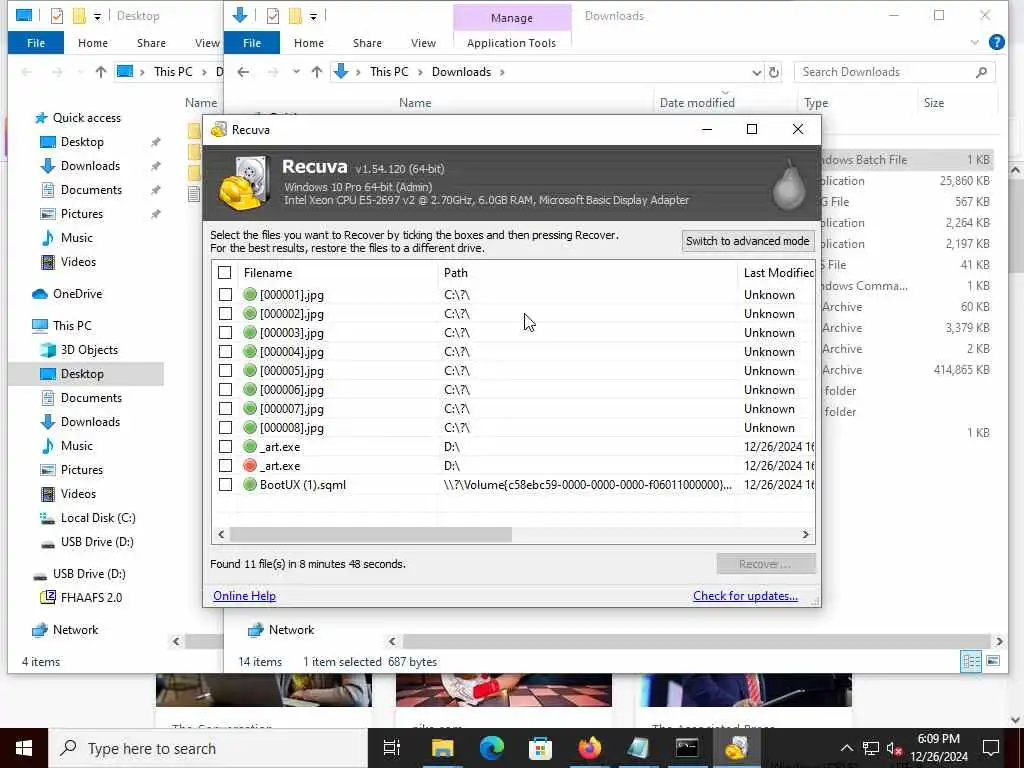Select 3D Objects under This PC
The width and height of the screenshot is (1024, 768).
[x=89, y=350]
